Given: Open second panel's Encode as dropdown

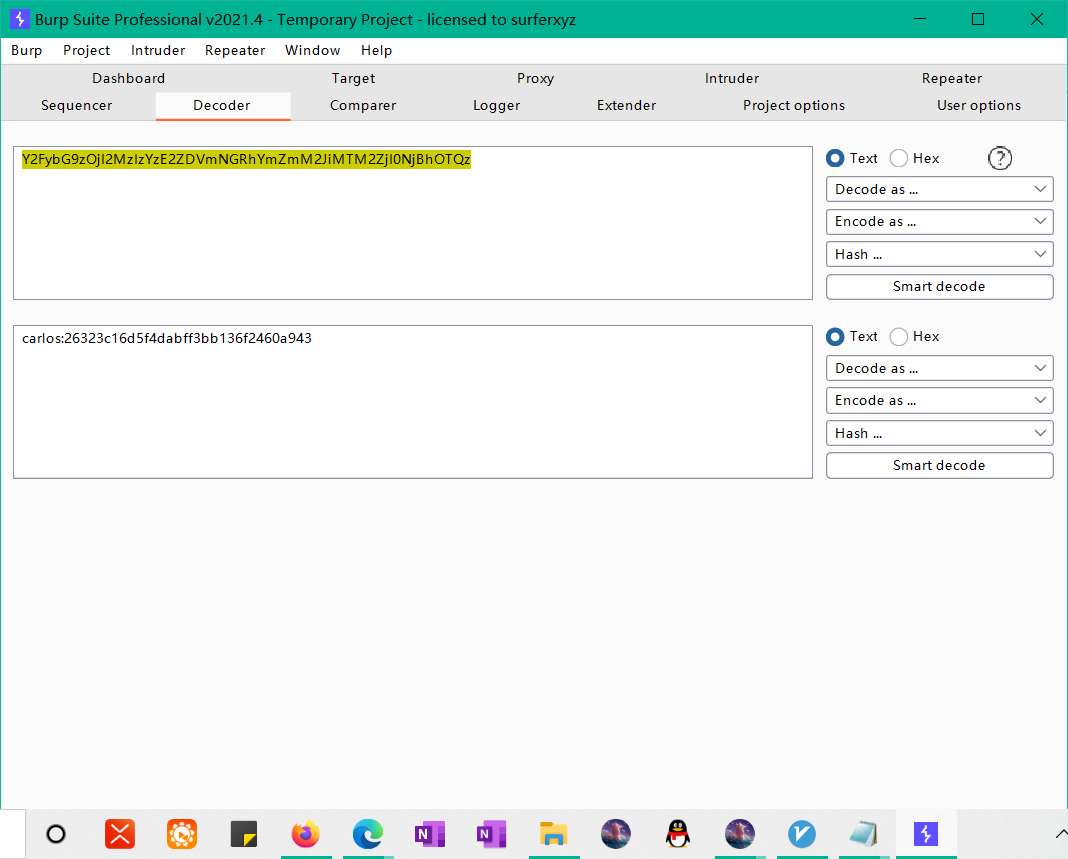Looking at the screenshot, I should (x=939, y=401).
